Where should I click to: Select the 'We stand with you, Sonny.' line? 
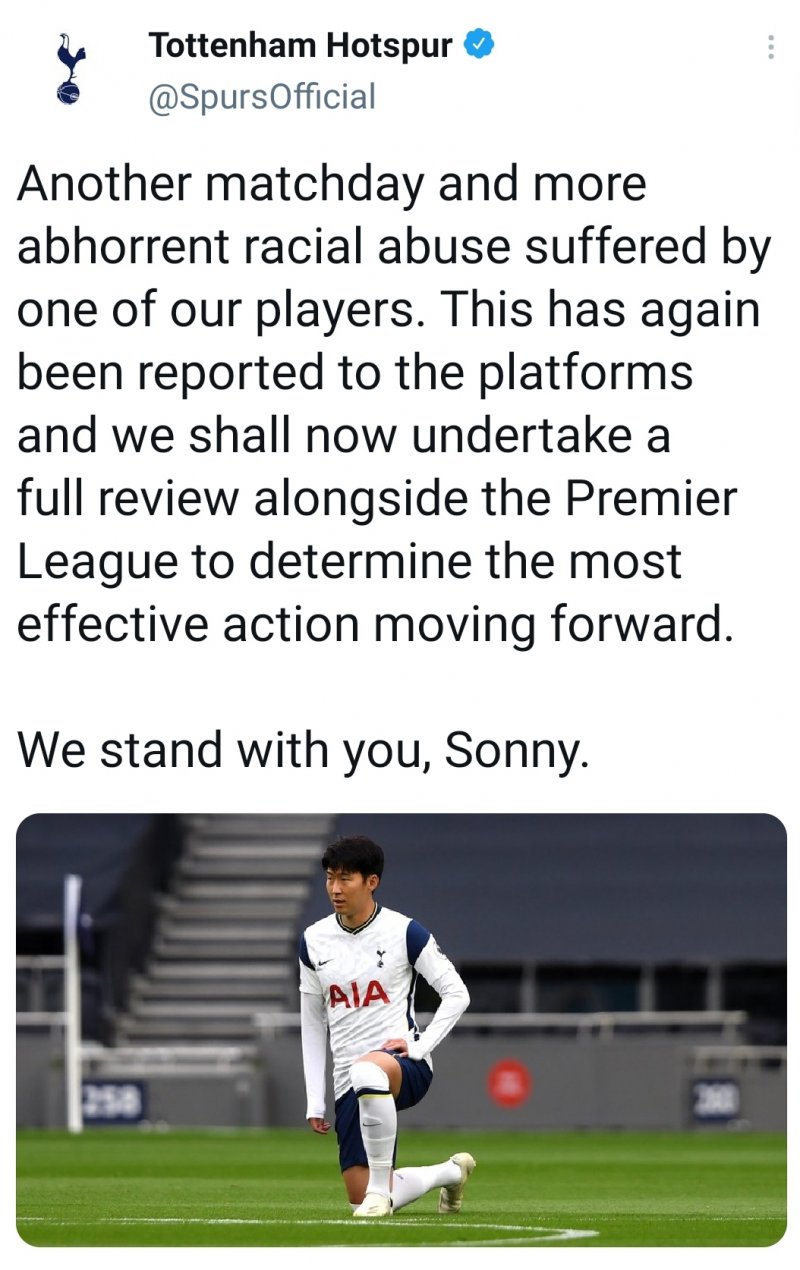pyautogui.click(x=303, y=751)
